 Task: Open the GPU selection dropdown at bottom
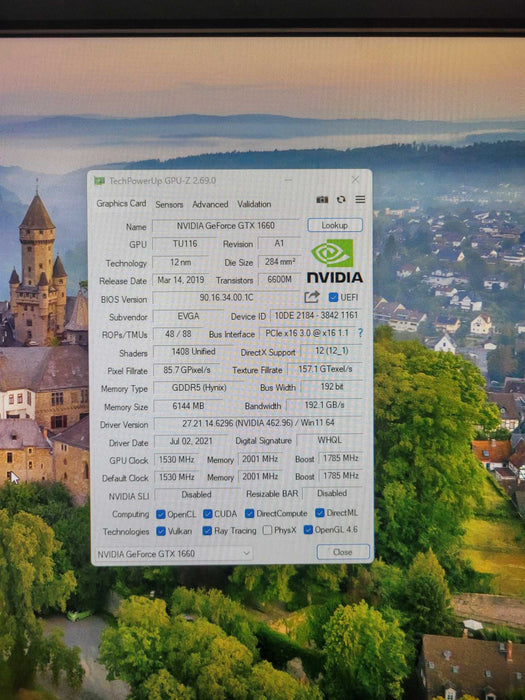click(x=174, y=554)
